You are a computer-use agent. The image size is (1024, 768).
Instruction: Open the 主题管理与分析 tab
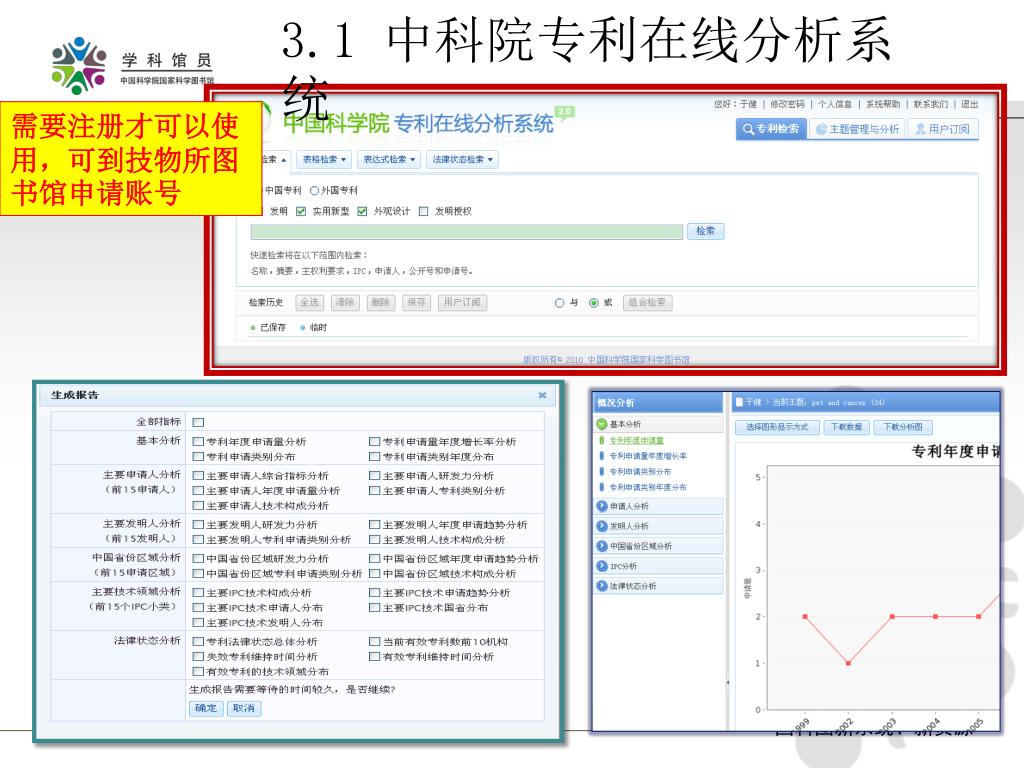pos(857,129)
